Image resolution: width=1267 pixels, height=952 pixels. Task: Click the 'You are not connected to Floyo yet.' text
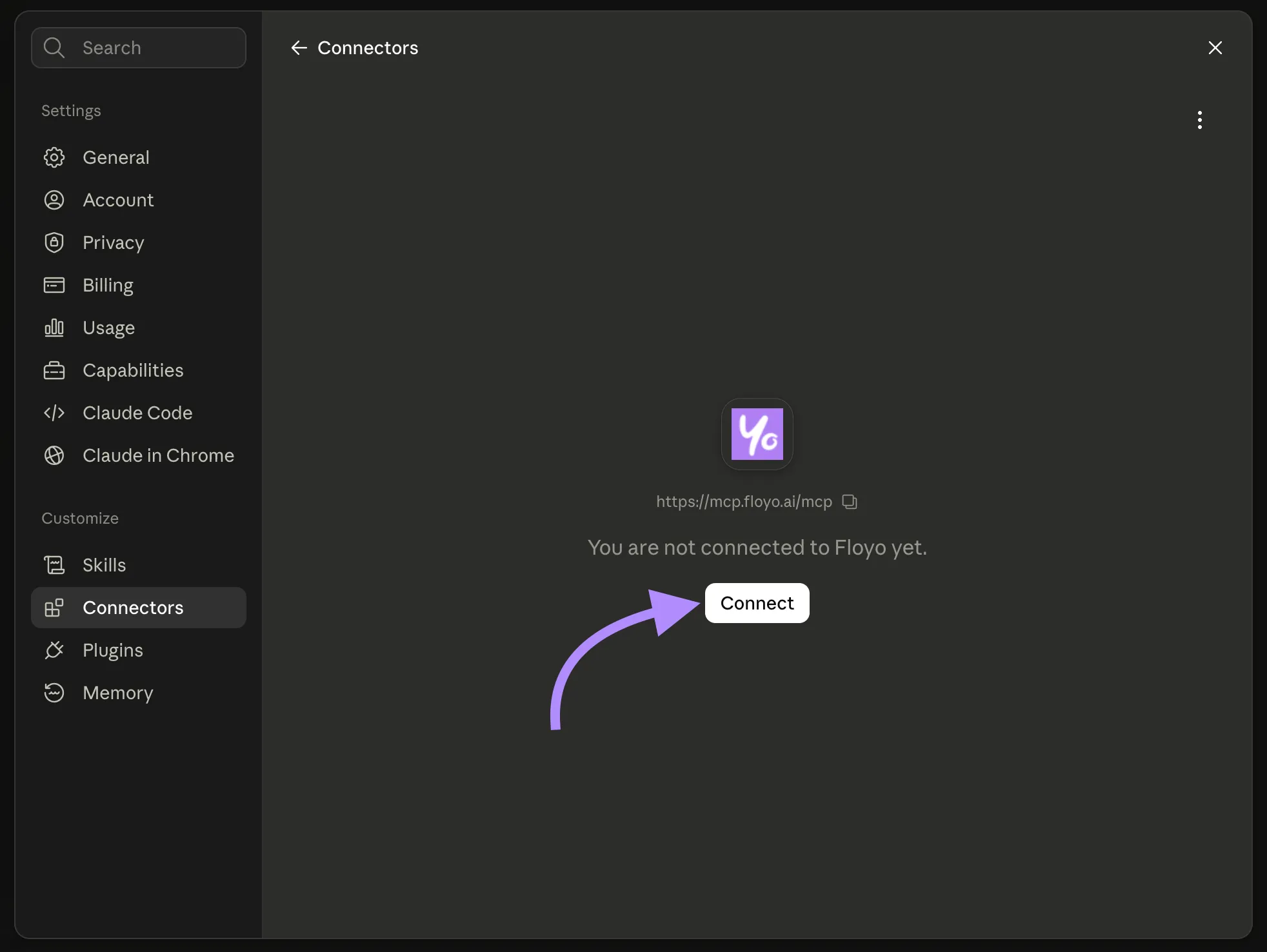point(757,548)
